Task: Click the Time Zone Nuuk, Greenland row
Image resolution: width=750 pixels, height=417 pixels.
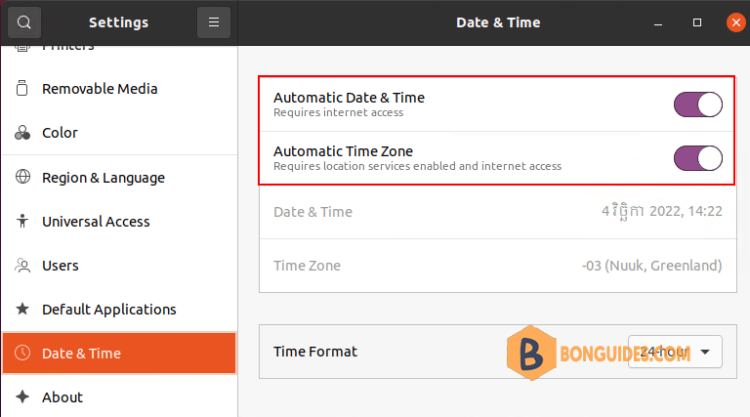Action: pyautogui.click(x=497, y=265)
